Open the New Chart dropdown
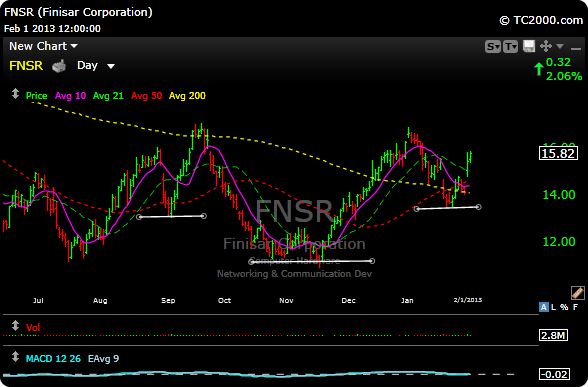 tap(43, 46)
